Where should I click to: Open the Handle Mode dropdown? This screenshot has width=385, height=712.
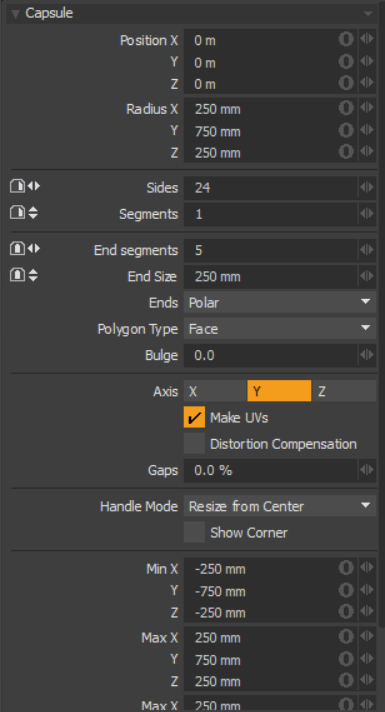280,506
